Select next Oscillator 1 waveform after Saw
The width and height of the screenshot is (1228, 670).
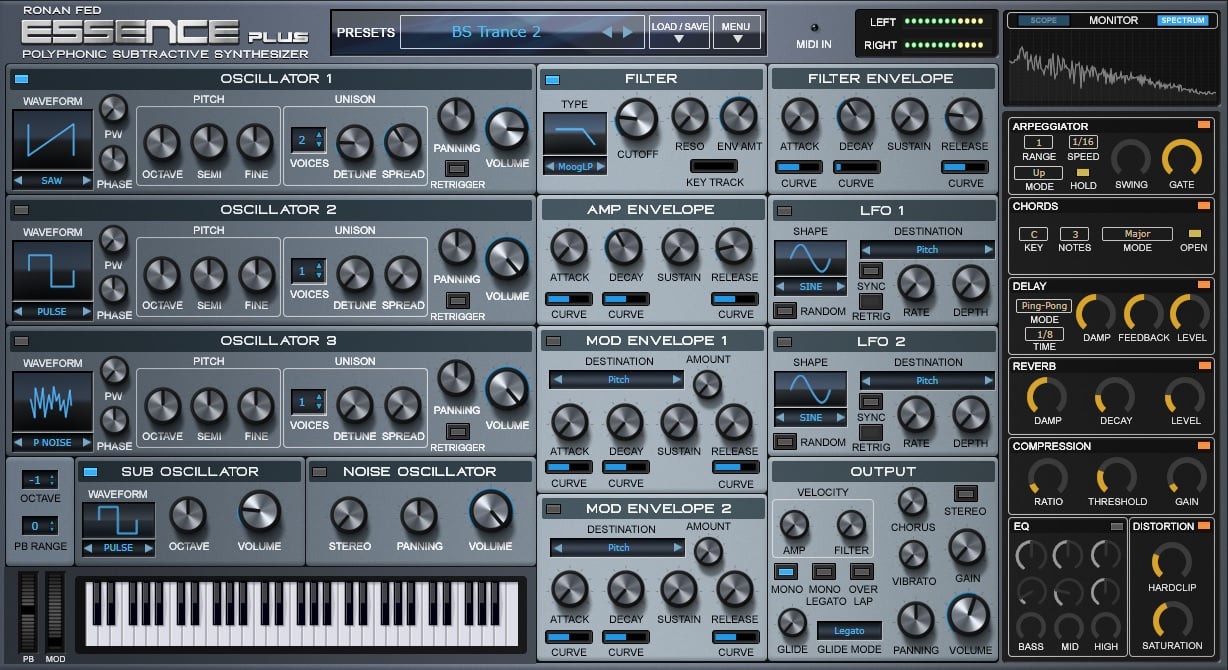(86, 181)
